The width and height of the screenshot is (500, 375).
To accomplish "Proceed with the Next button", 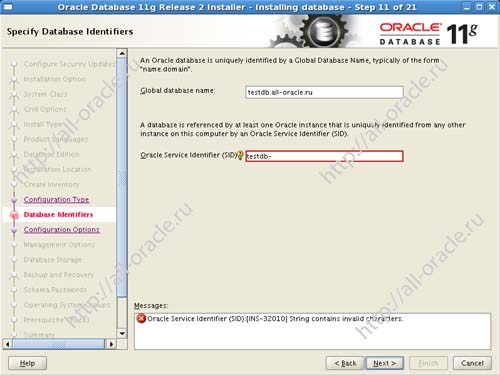I will pos(385,363).
